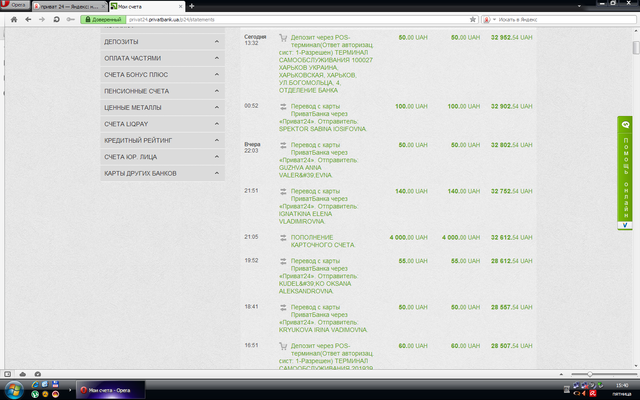Select balance '28 507.54 UAH'

coord(511,346)
